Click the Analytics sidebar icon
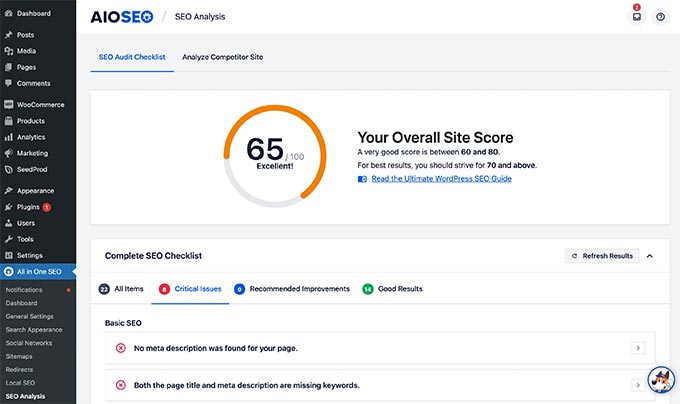 8,137
